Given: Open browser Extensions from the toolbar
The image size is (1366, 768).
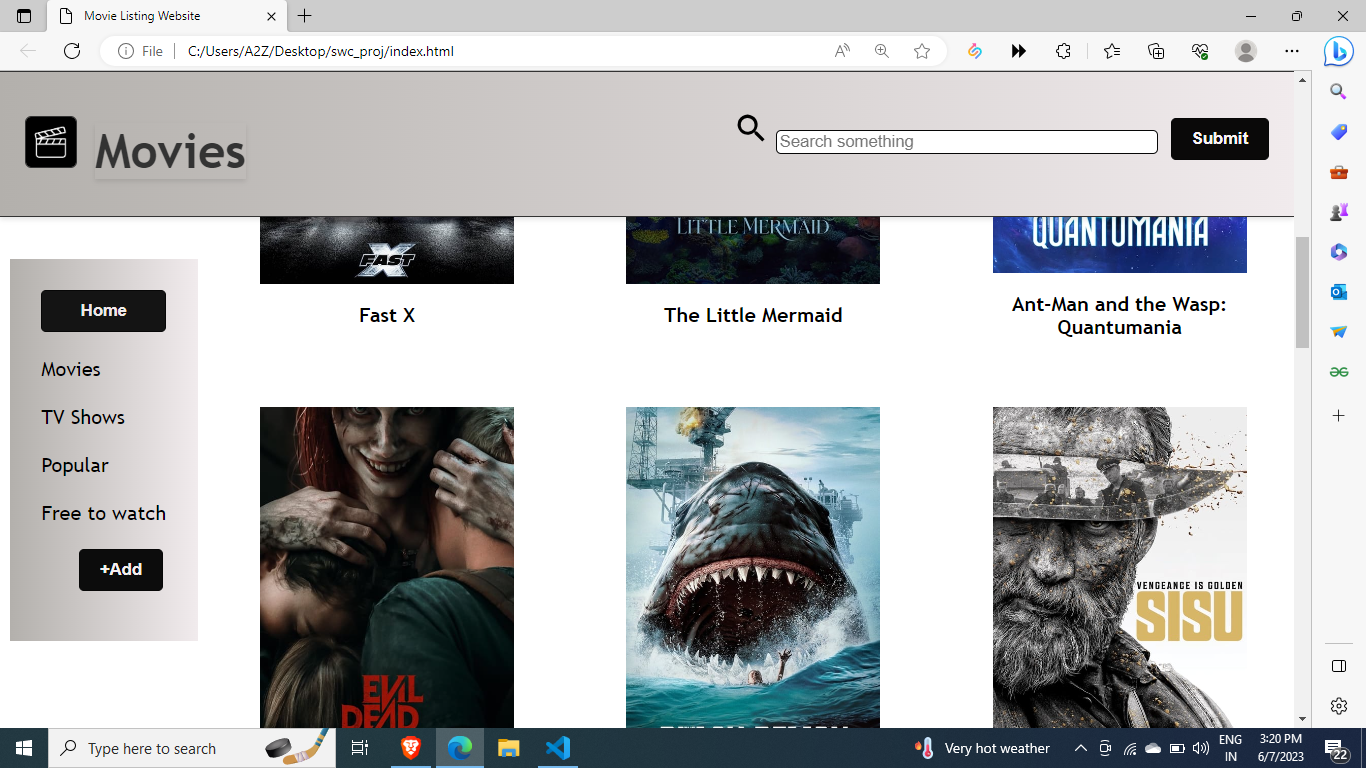Looking at the screenshot, I should [x=1063, y=50].
